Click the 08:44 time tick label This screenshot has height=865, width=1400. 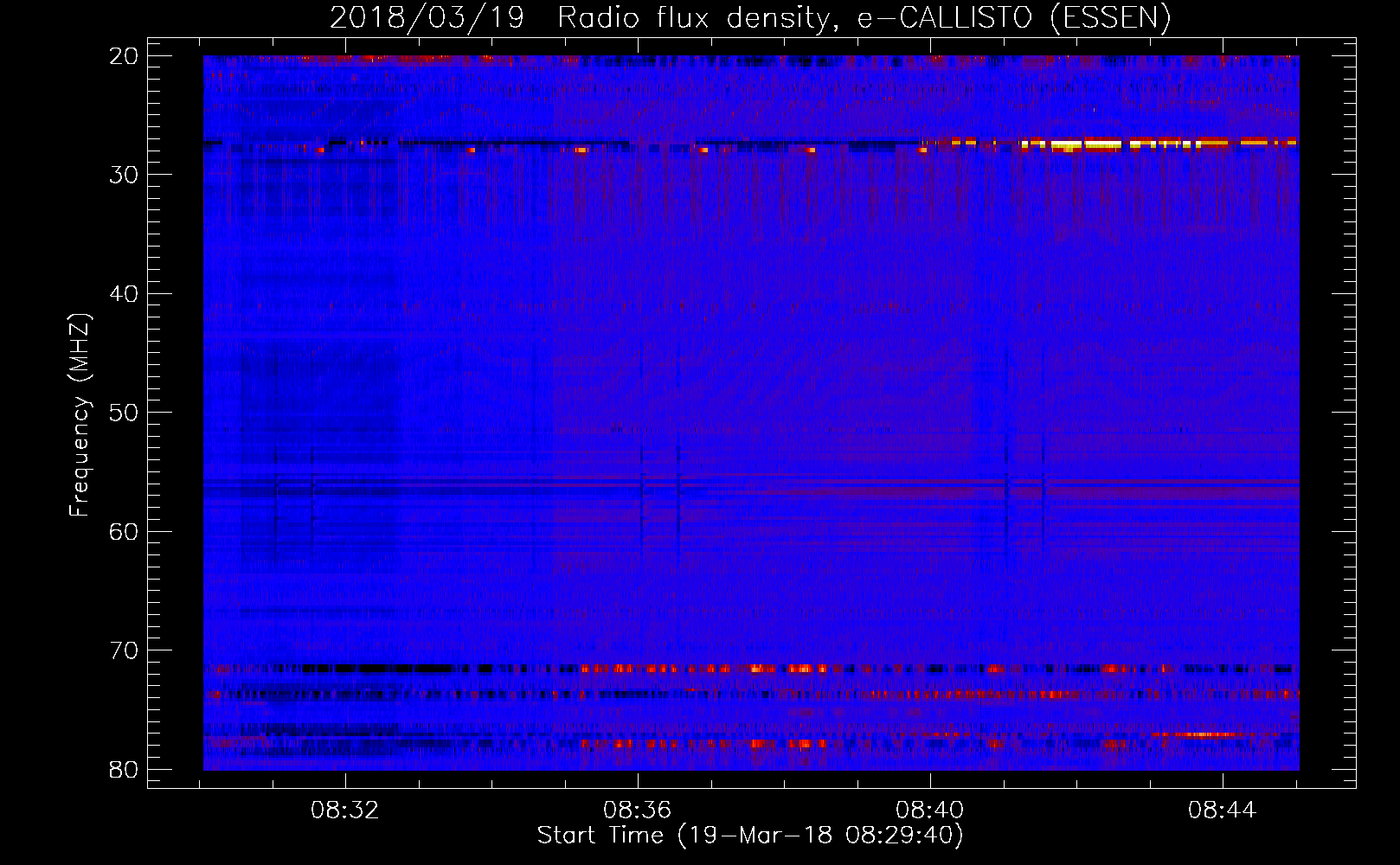1222,811
